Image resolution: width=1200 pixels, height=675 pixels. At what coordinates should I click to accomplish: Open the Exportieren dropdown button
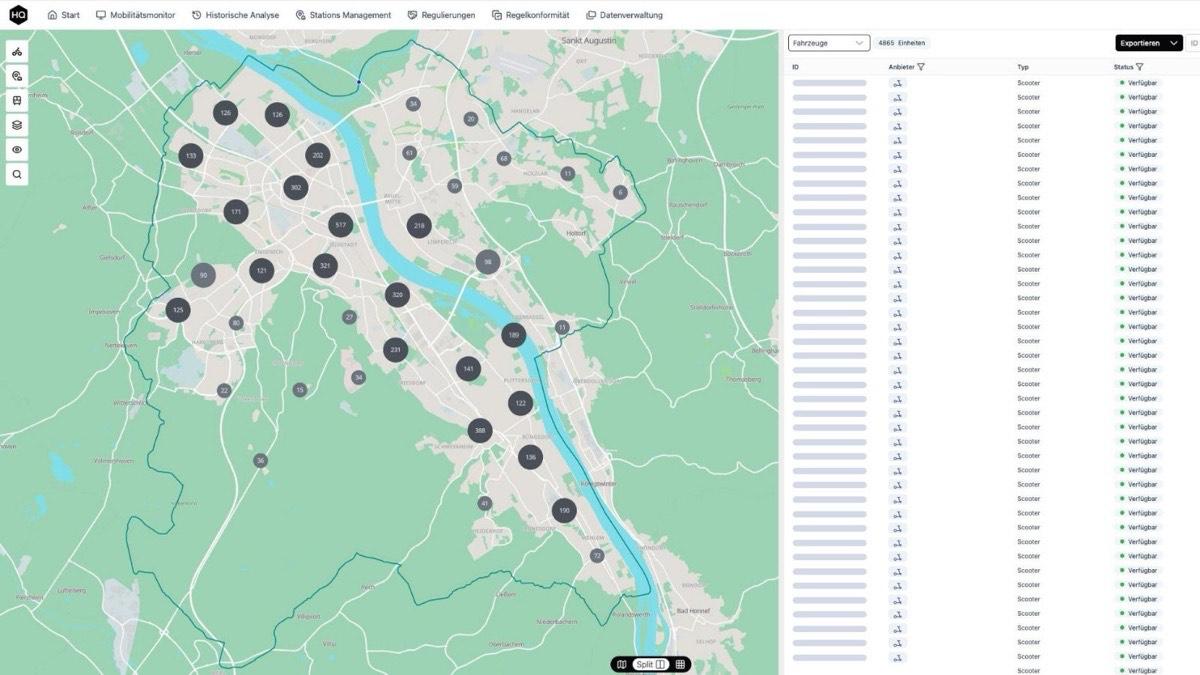(1148, 43)
